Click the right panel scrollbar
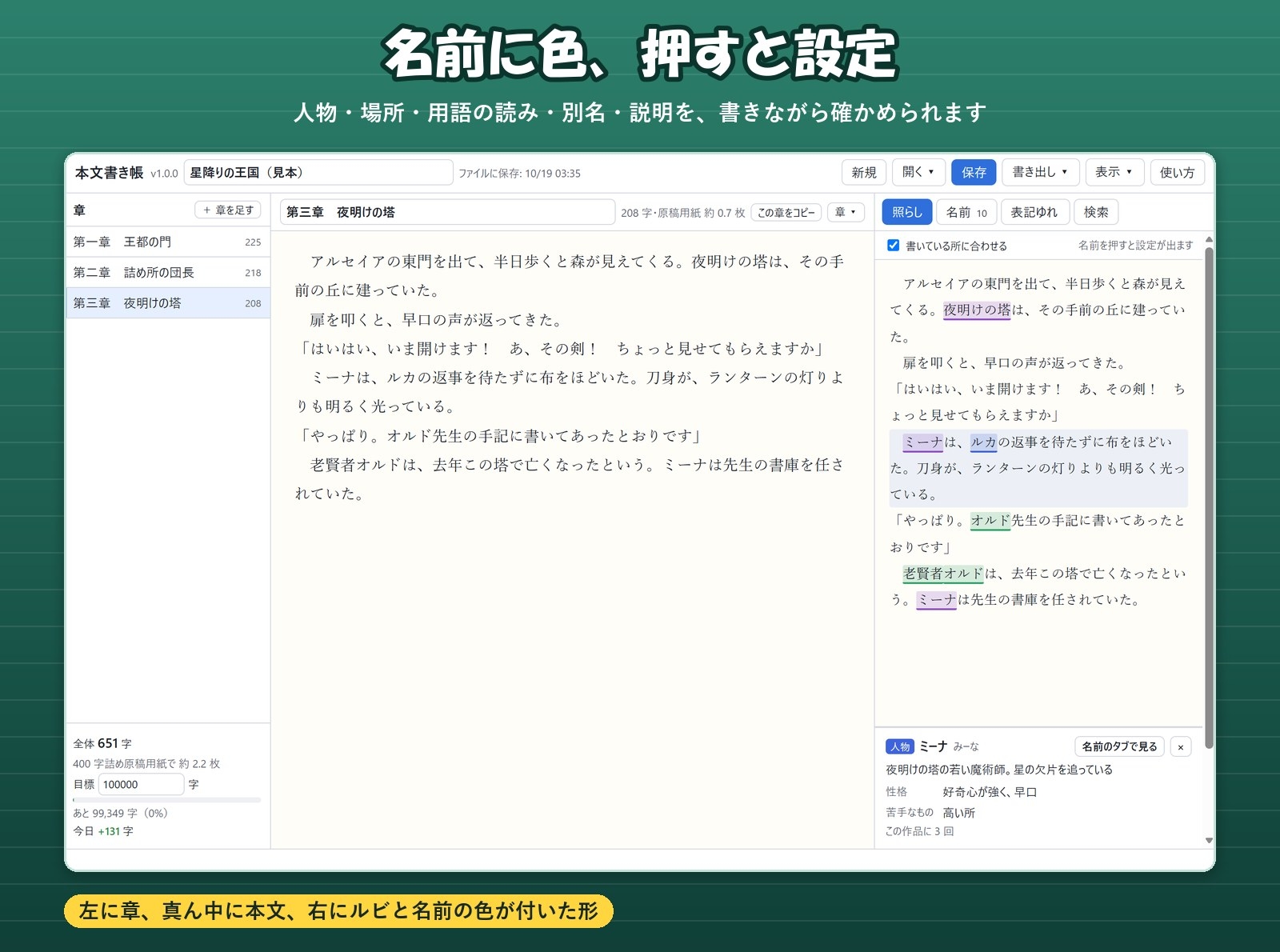The width and height of the screenshot is (1280, 952). click(x=1209, y=496)
